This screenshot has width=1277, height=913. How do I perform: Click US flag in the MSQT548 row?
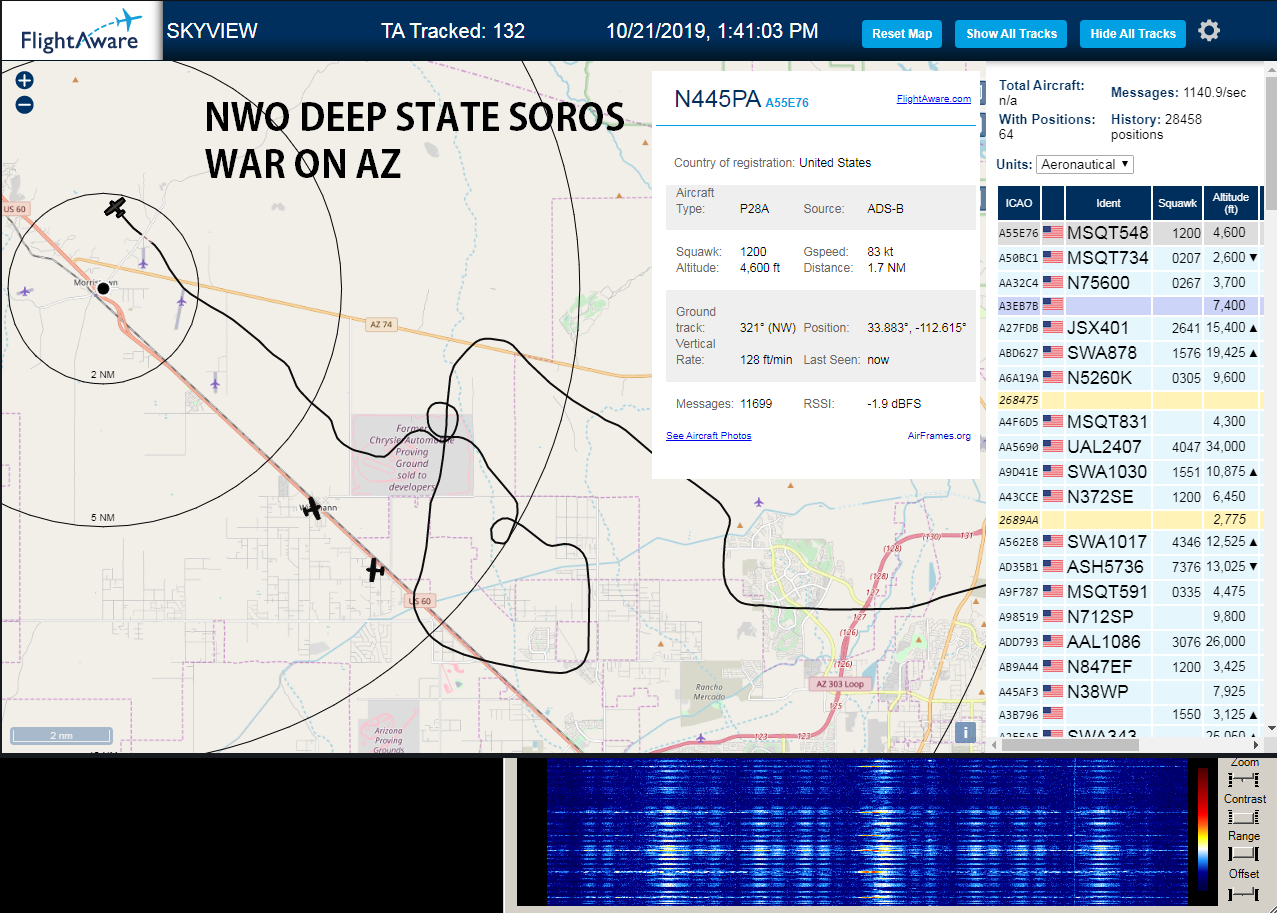pyautogui.click(x=1052, y=233)
